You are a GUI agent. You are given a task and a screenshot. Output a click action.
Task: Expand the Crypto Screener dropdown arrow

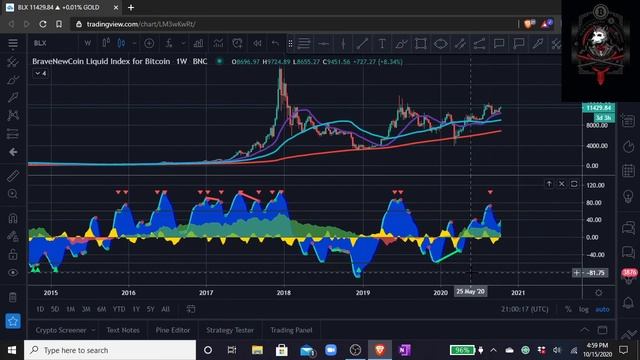pyautogui.click(x=93, y=330)
